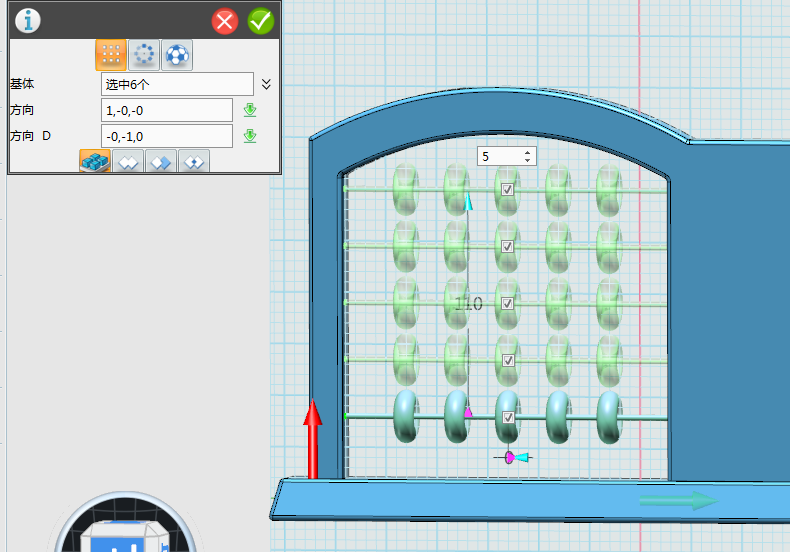The image size is (790, 552).
Task: Increase the array count spinner showing 5
Action: tap(529, 152)
